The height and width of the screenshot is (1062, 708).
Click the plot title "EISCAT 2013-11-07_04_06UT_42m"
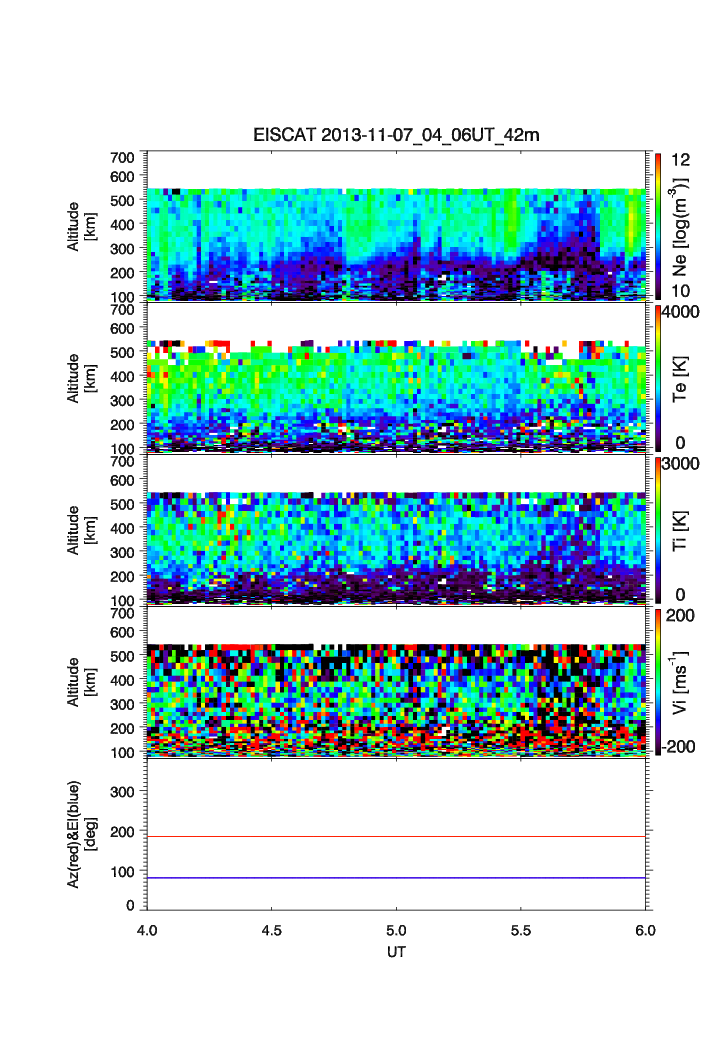396,135
